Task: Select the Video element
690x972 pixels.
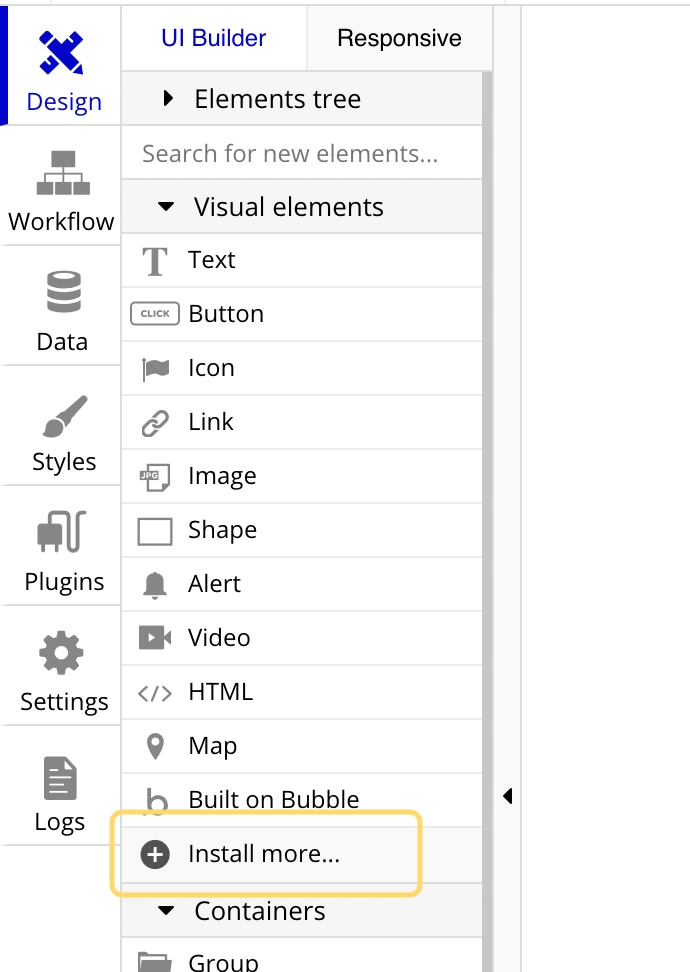Action: (302, 638)
